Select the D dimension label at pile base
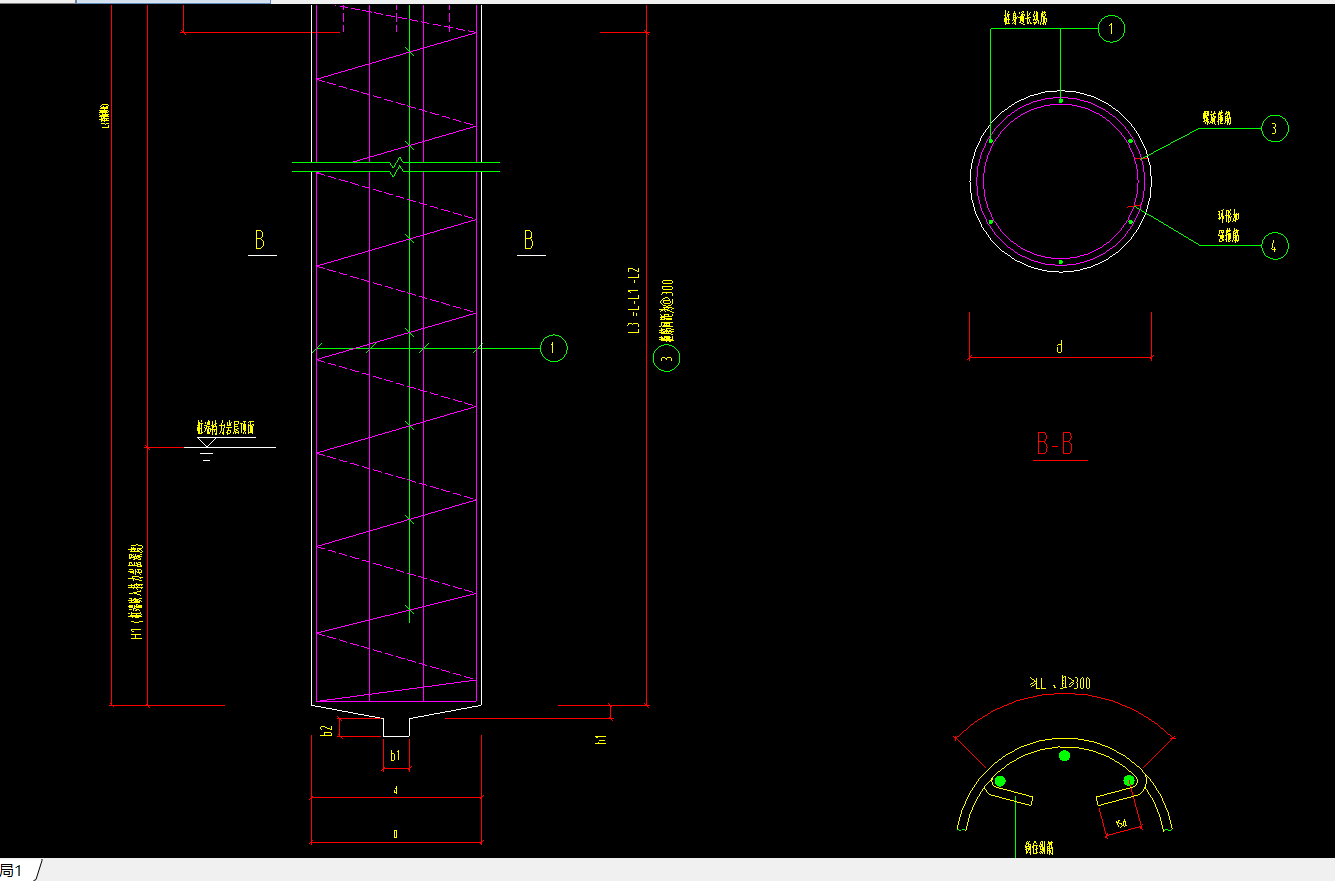The height and width of the screenshot is (881, 1335). 396,833
